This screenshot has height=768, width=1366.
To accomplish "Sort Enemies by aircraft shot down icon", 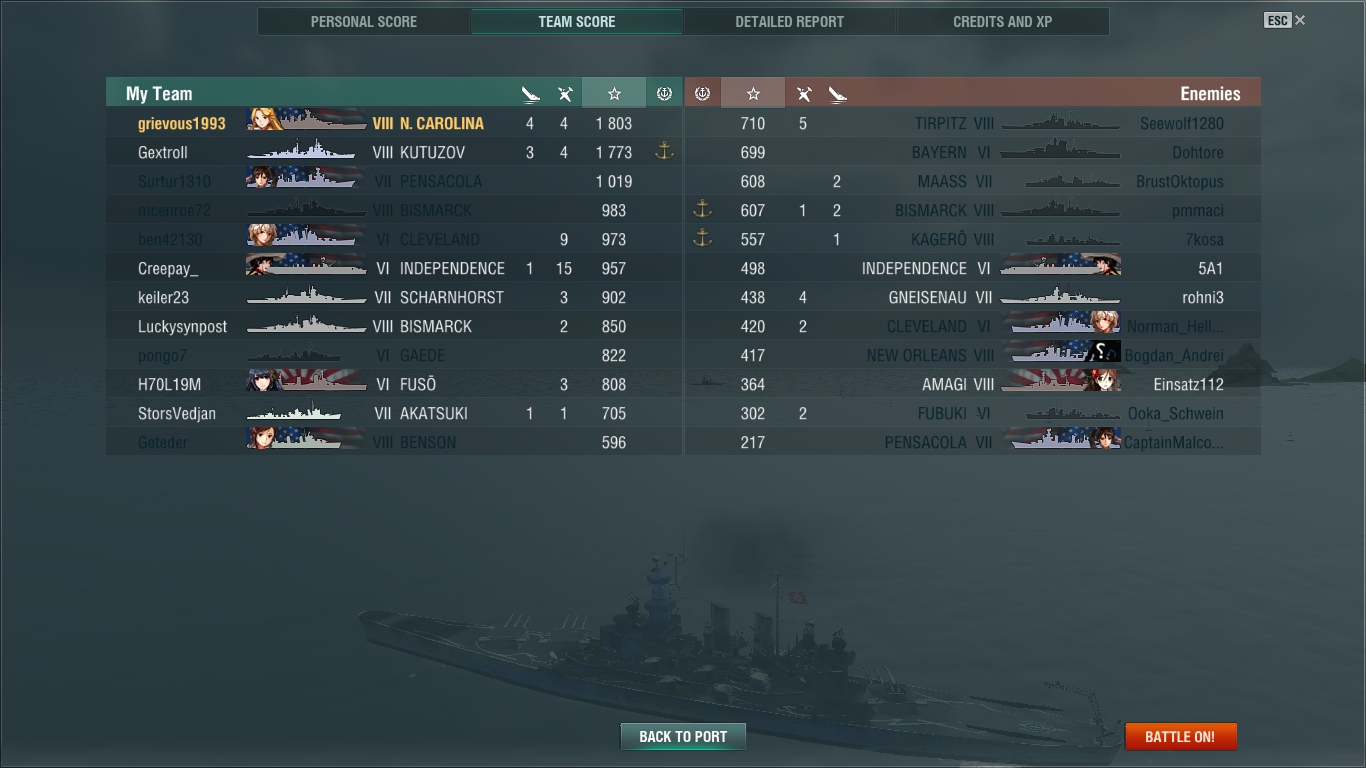I will pos(803,94).
